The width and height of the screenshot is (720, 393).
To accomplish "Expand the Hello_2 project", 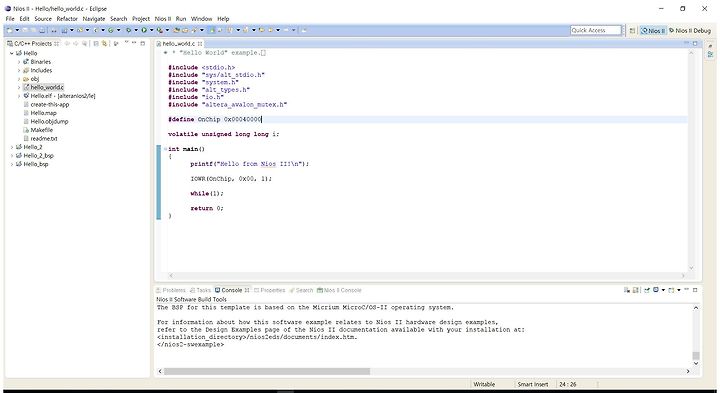I will tap(11, 147).
